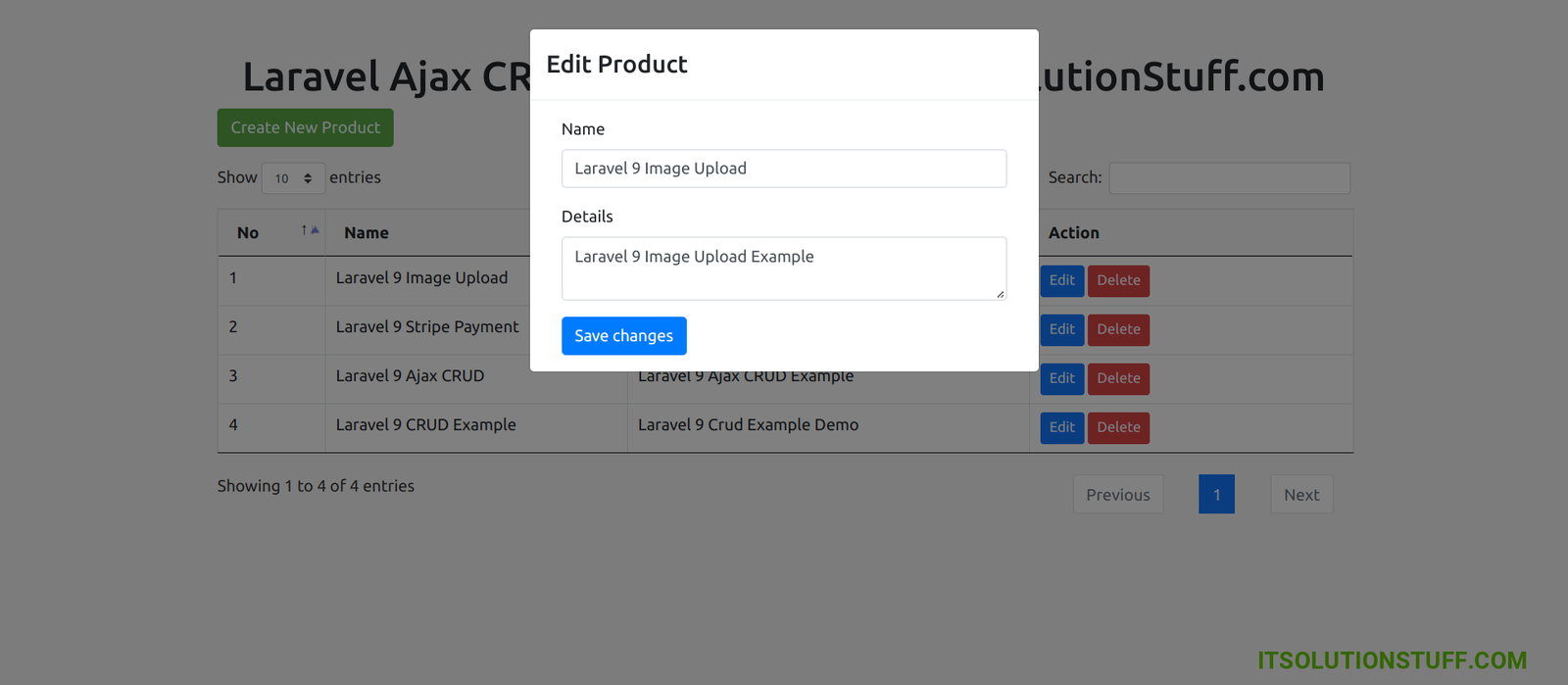Edit the Laravel 9 Image Upload row
This screenshot has height=685, width=1568.
coord(1061,280)
